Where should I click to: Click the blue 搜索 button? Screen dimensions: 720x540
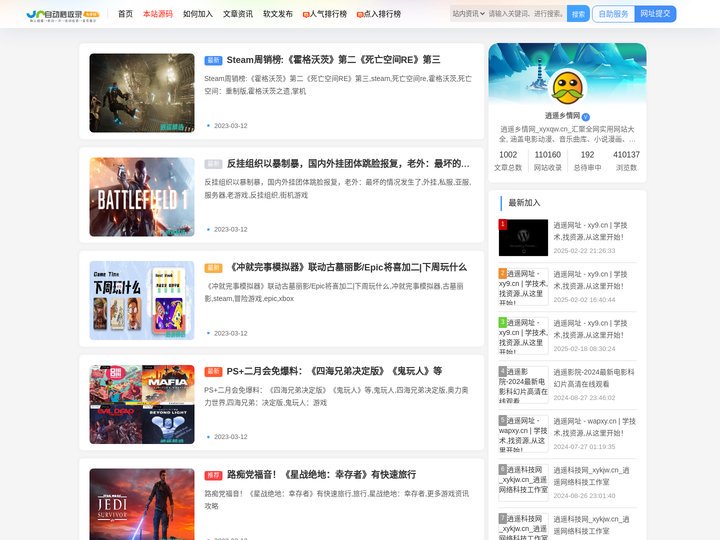coord(578,14)
